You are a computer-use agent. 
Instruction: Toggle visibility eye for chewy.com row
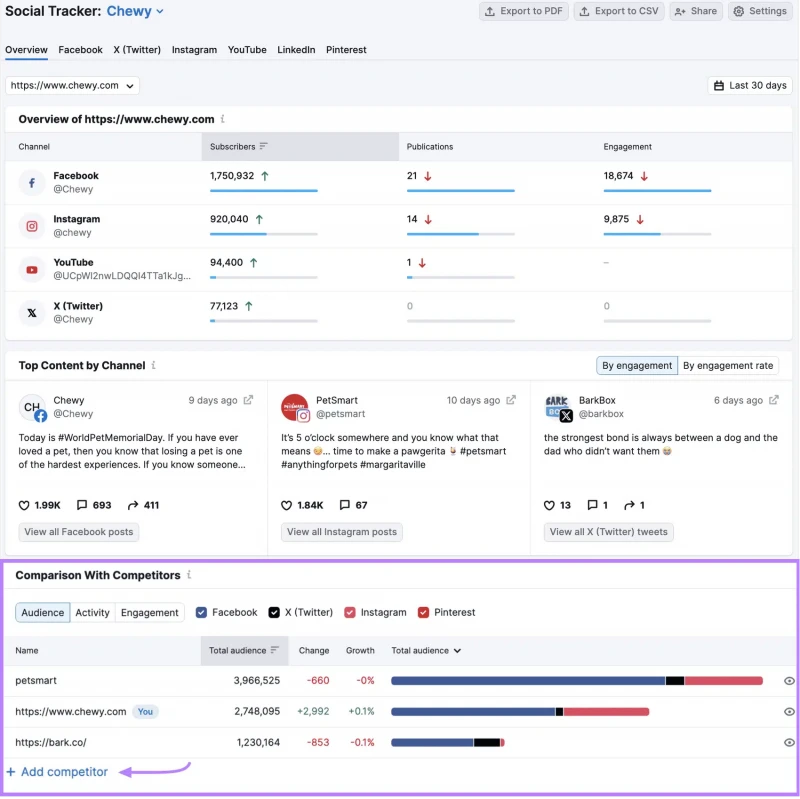(x=789, y=712)
